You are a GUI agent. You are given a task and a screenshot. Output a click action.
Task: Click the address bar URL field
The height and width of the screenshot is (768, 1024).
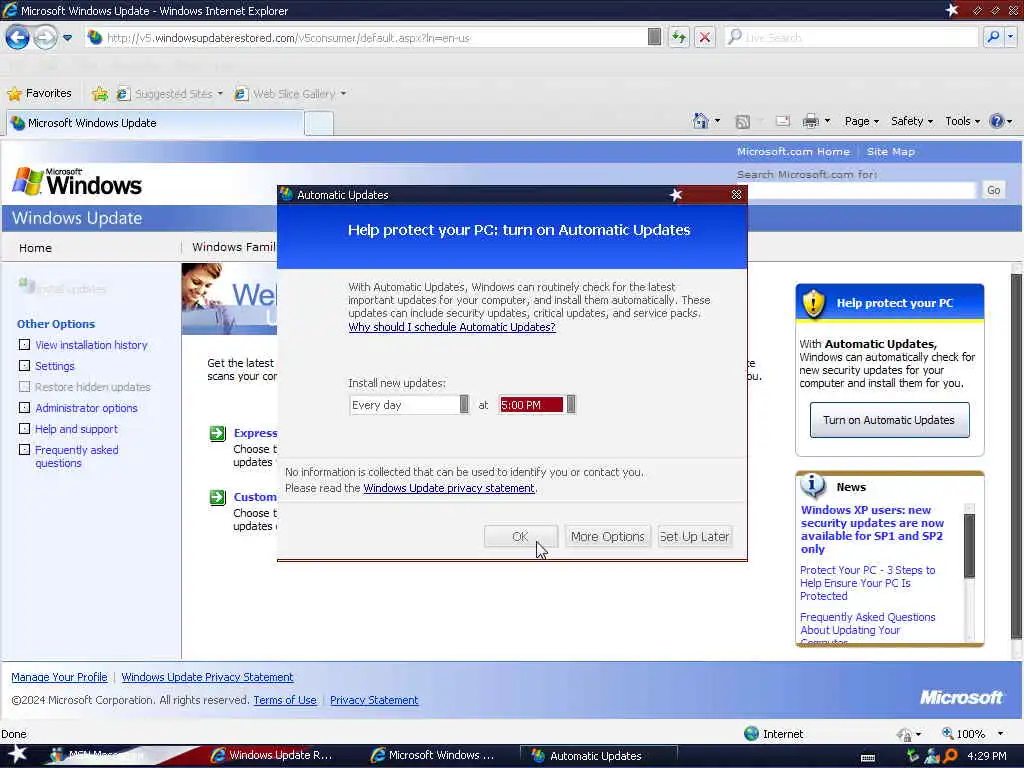[366, 38]
